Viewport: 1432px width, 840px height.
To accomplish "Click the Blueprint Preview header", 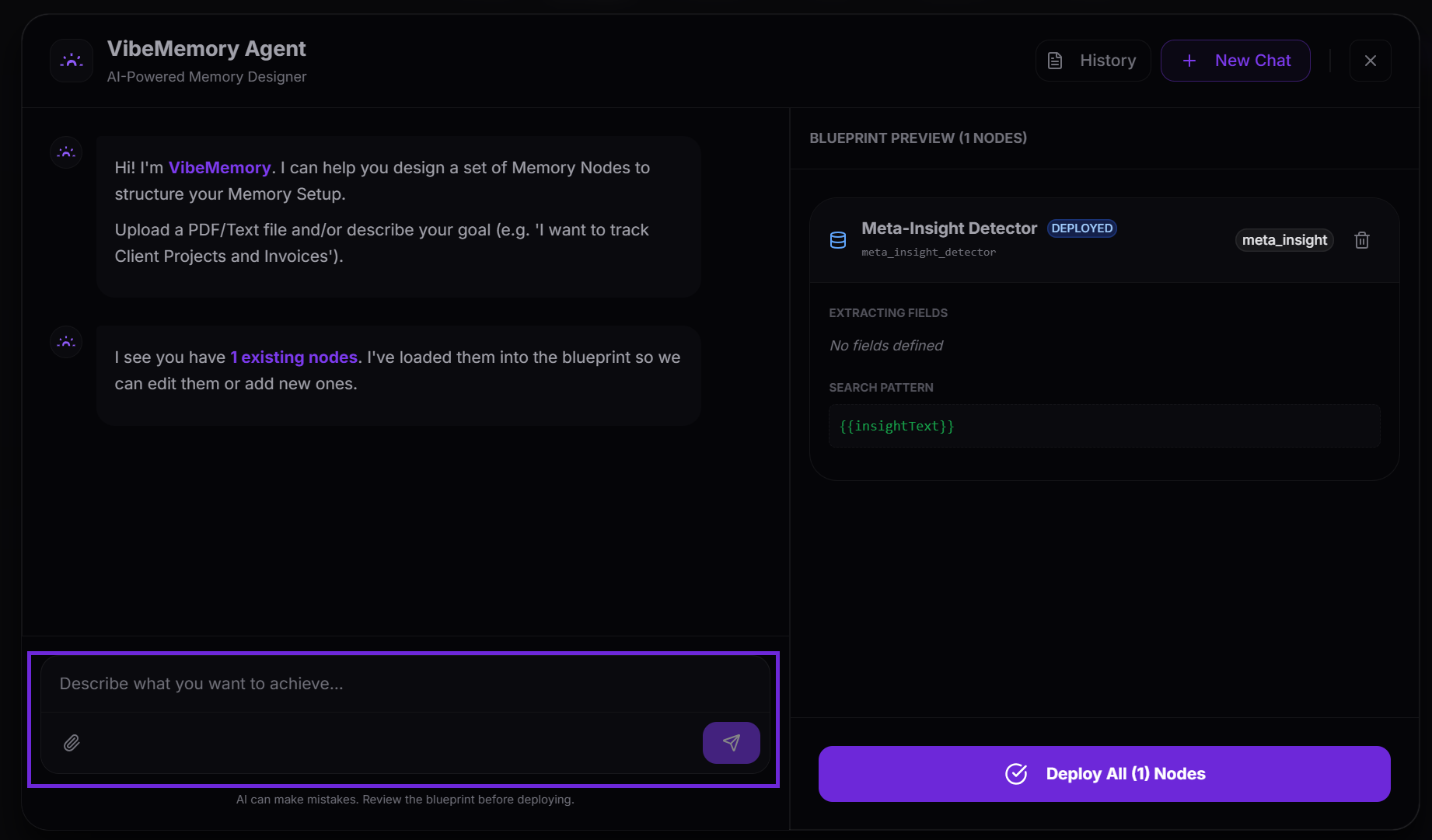I will point(917,138).
